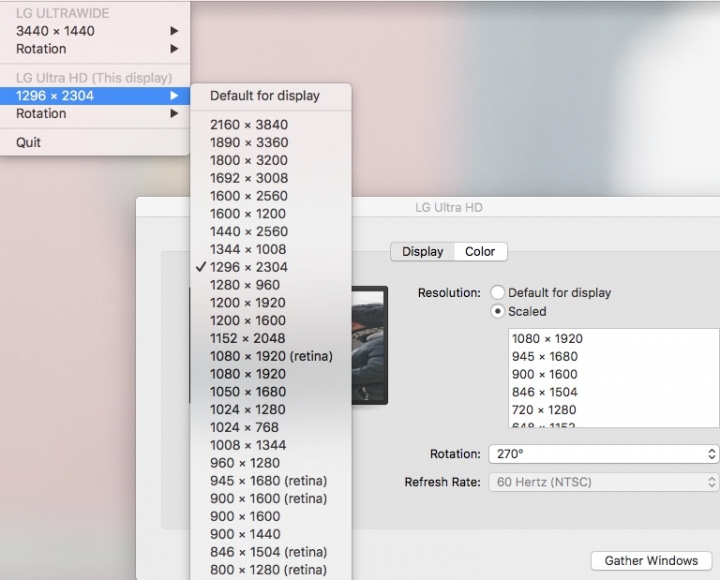Pick 960 × 1280 resolution
The image size is (720, 580).
271,463
